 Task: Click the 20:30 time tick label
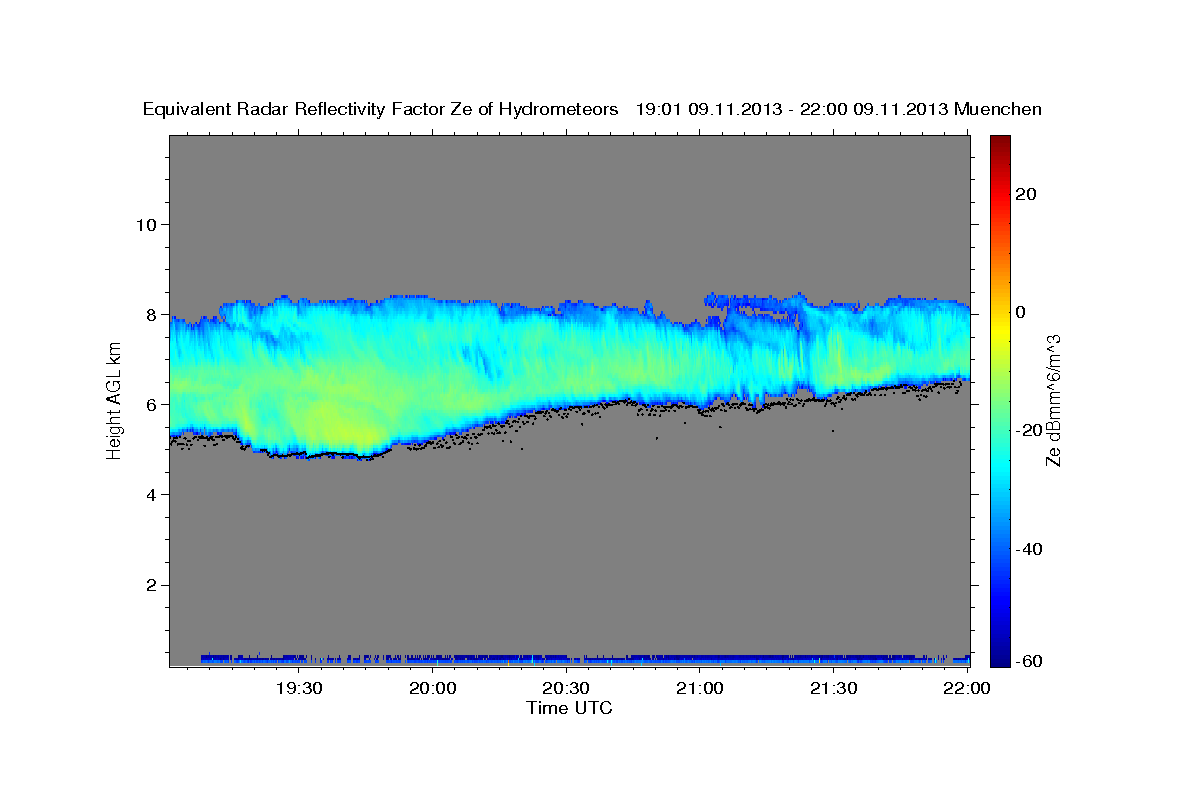click(x=566, y=688)
